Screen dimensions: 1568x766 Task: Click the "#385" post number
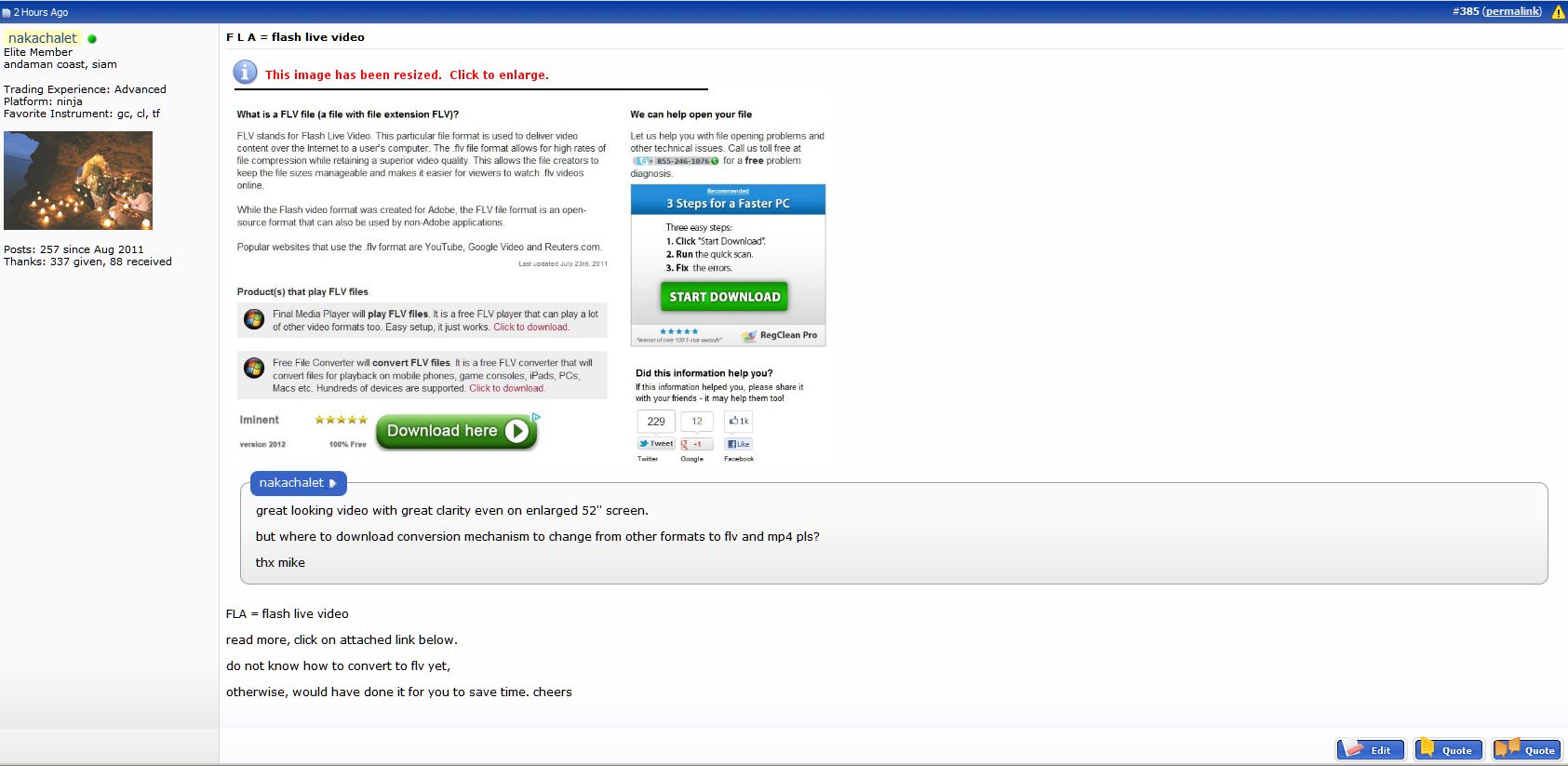[x=1466, y=11]
